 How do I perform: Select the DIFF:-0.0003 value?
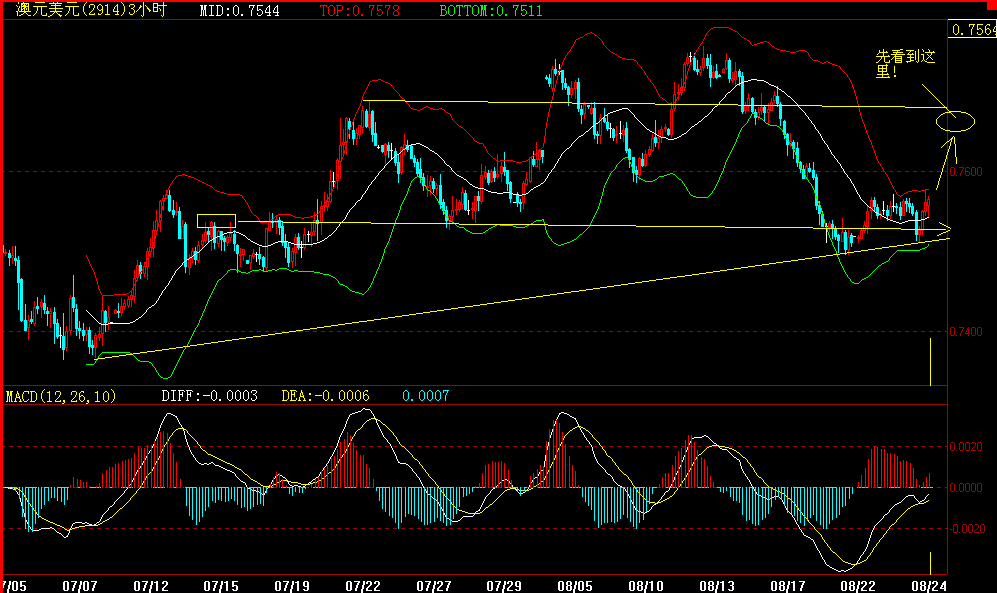pos(209,396)
